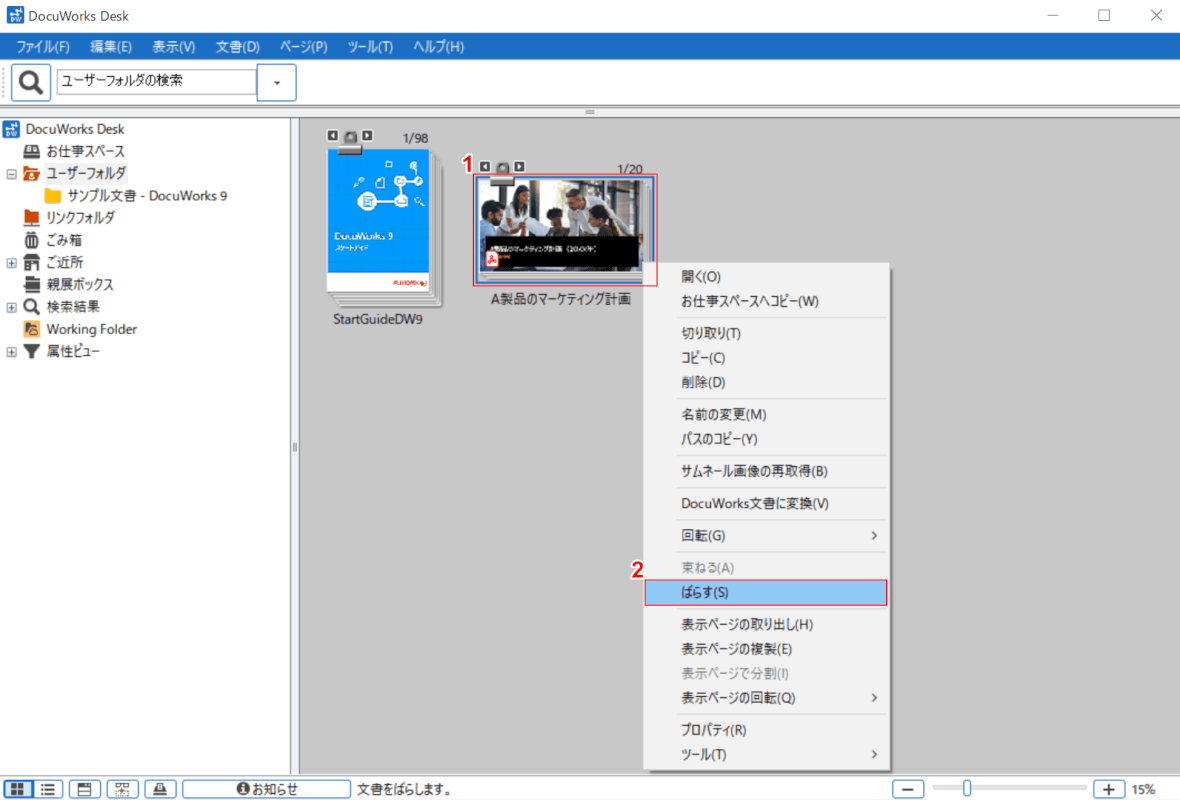Toggle the info view pane button

84,789
